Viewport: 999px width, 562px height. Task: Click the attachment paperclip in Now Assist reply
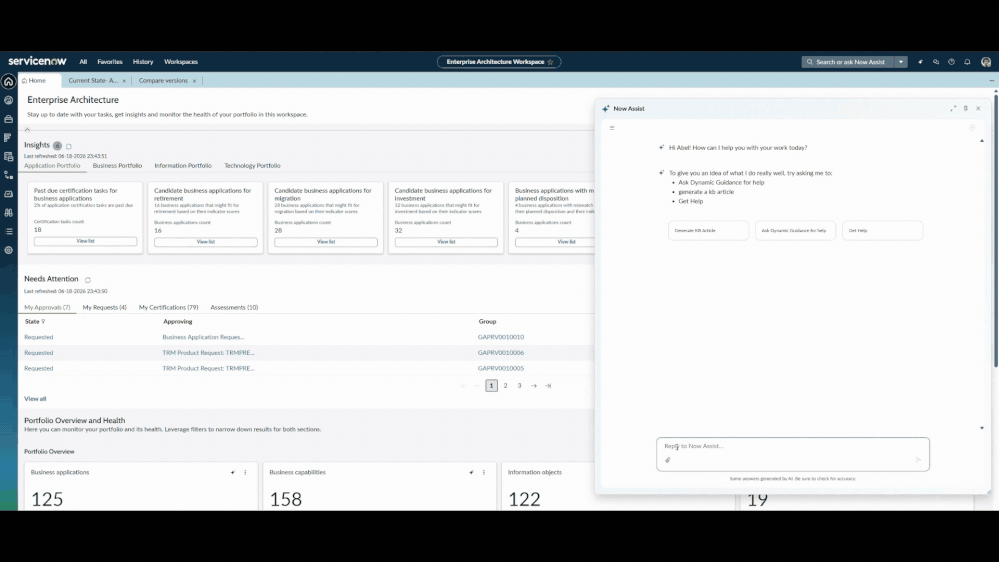pos(668,460)
